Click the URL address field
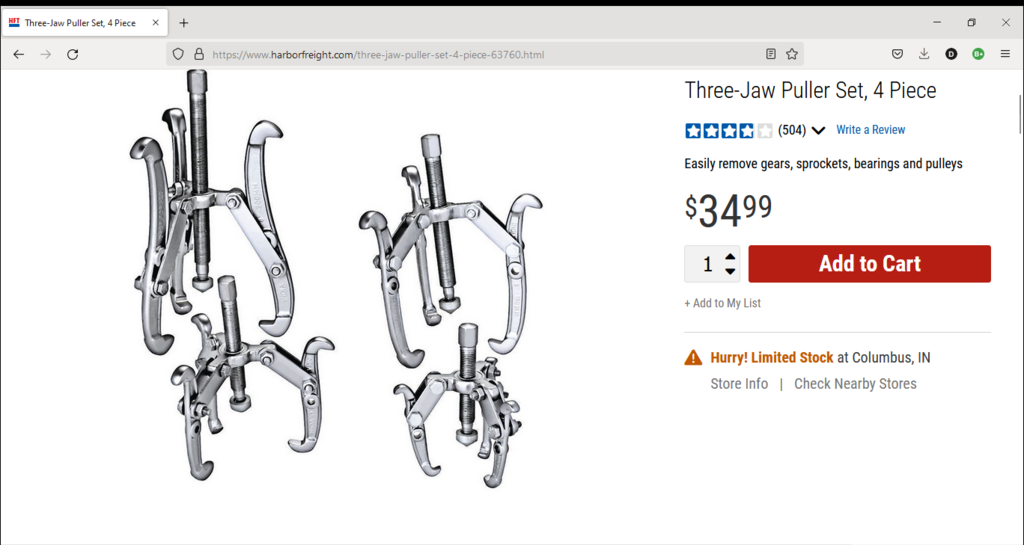Viewport: 1024px width, 545px height. point(483,55)
